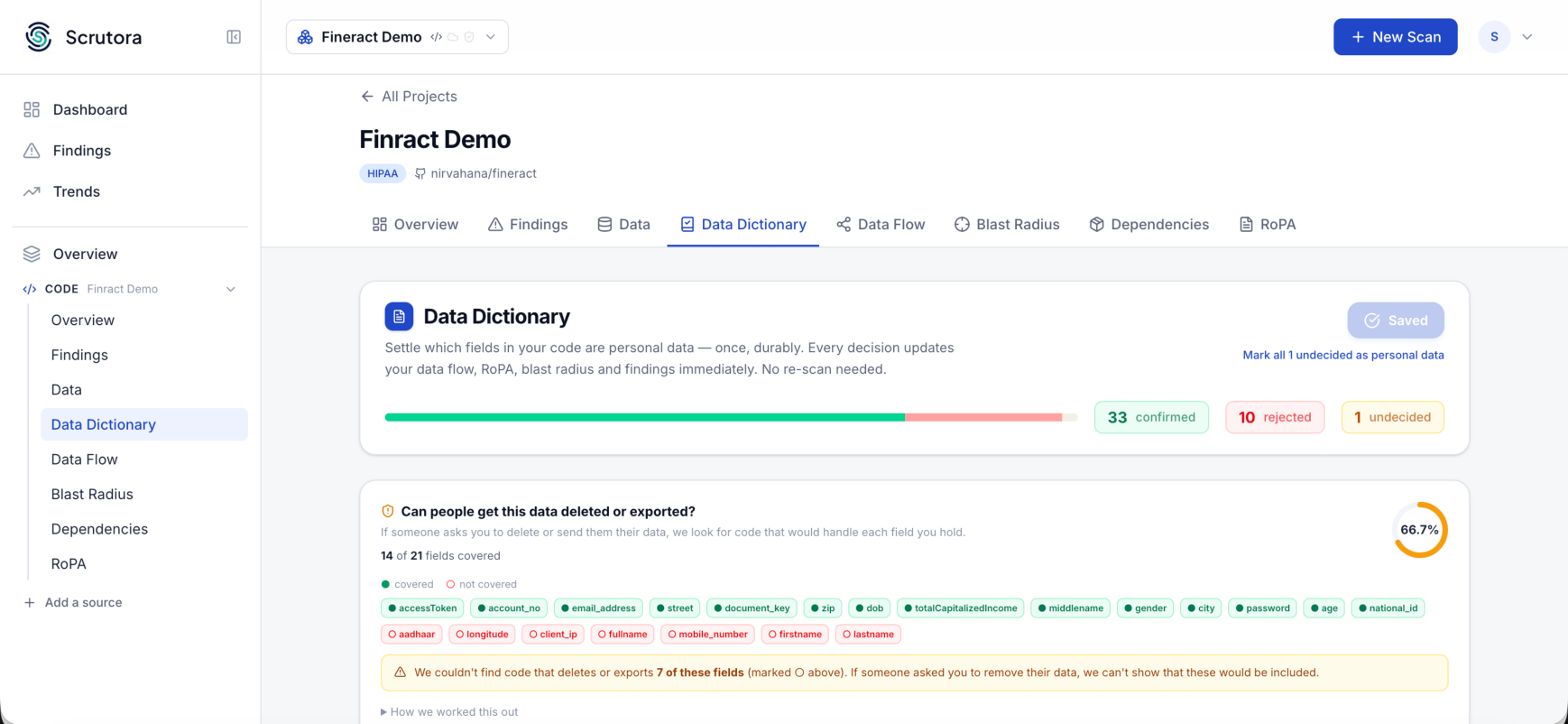1568x724 pixels.
Task: Open Data under CODE in the sidebar
Action: click(144, 390)
